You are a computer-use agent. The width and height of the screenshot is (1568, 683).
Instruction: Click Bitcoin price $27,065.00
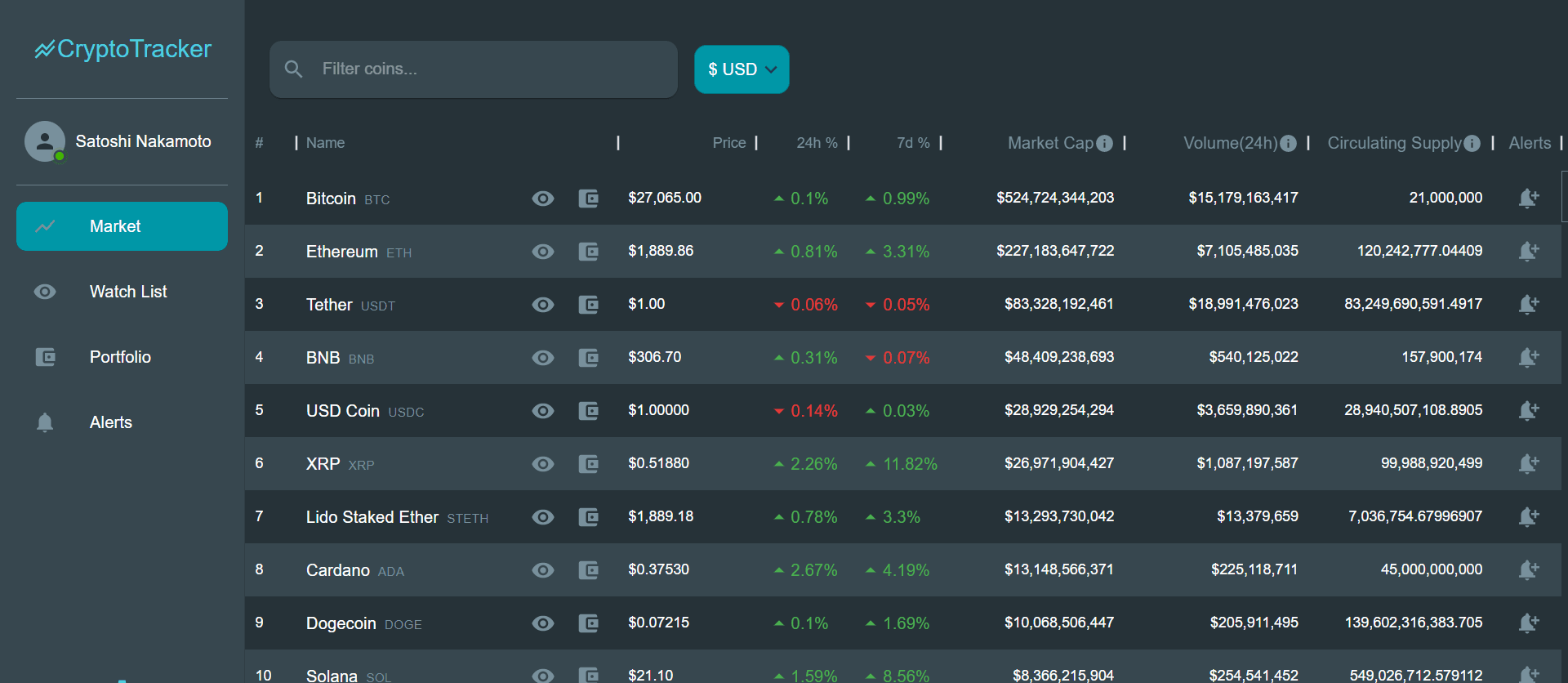[x=665, y=198]
